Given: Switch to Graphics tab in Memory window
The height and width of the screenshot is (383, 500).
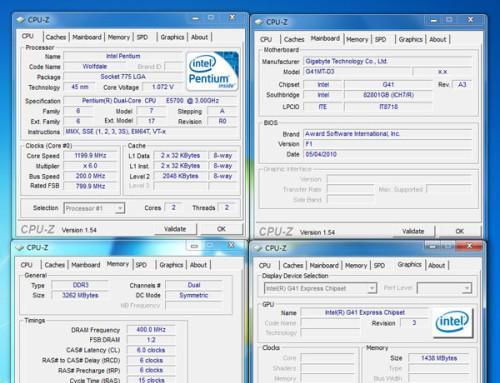Looking at the screenshot, I should 171,265.
